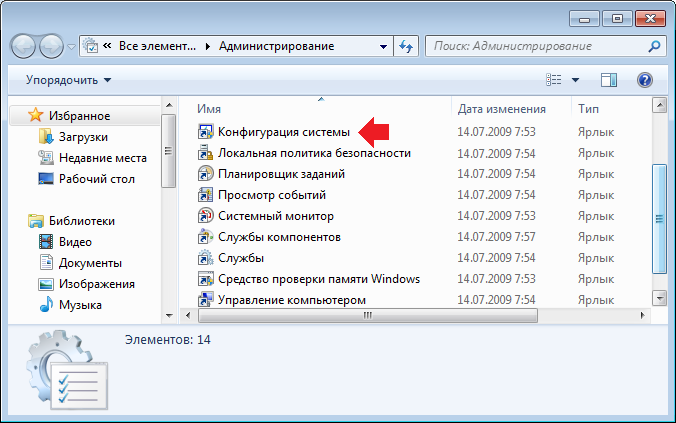The height and width of the screenshot is (423, 676).
Task: Click the Документы library icon
Action: pos(46,263)
